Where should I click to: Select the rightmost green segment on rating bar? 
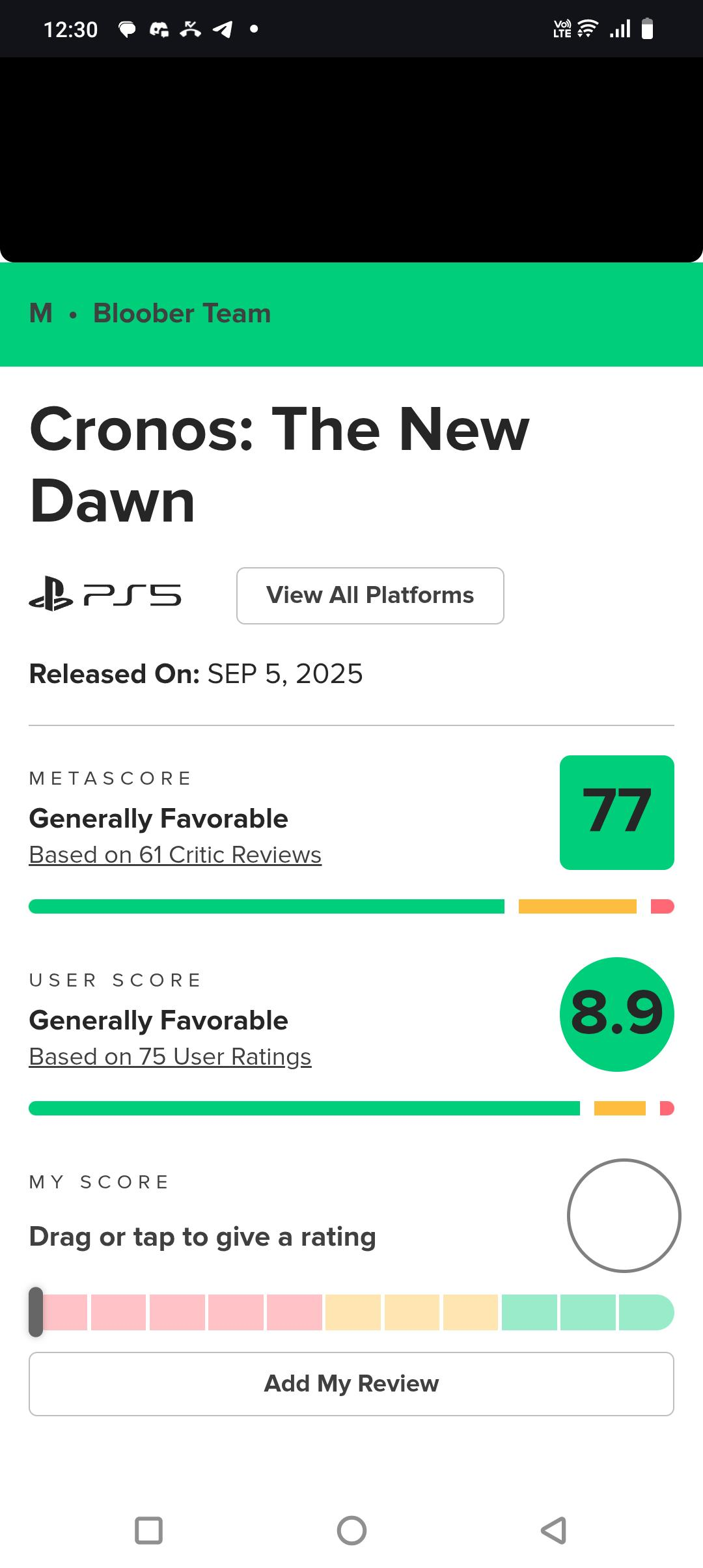(645, 1312)
